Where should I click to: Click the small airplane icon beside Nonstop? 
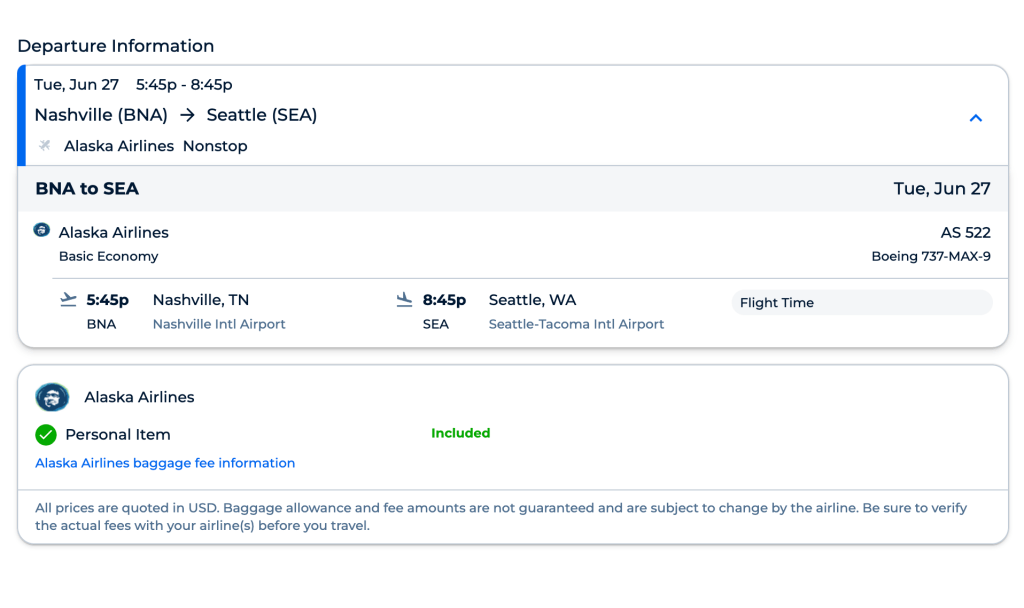[44, 146]
